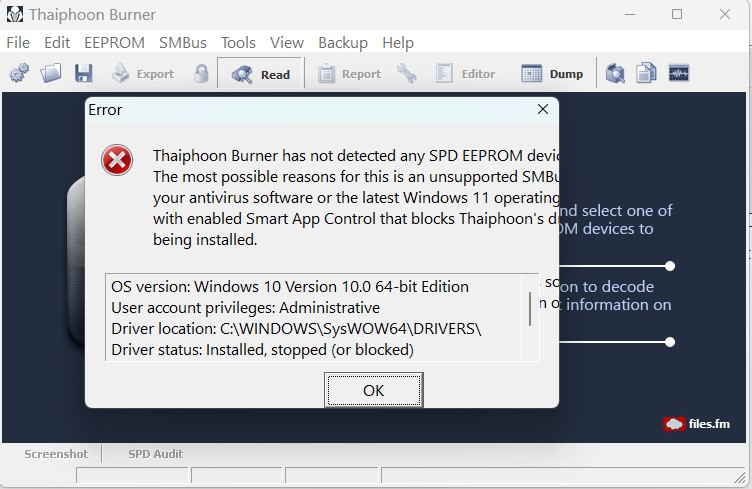
Task: Click OK in the Error dialog
Action: click(374, 390)
